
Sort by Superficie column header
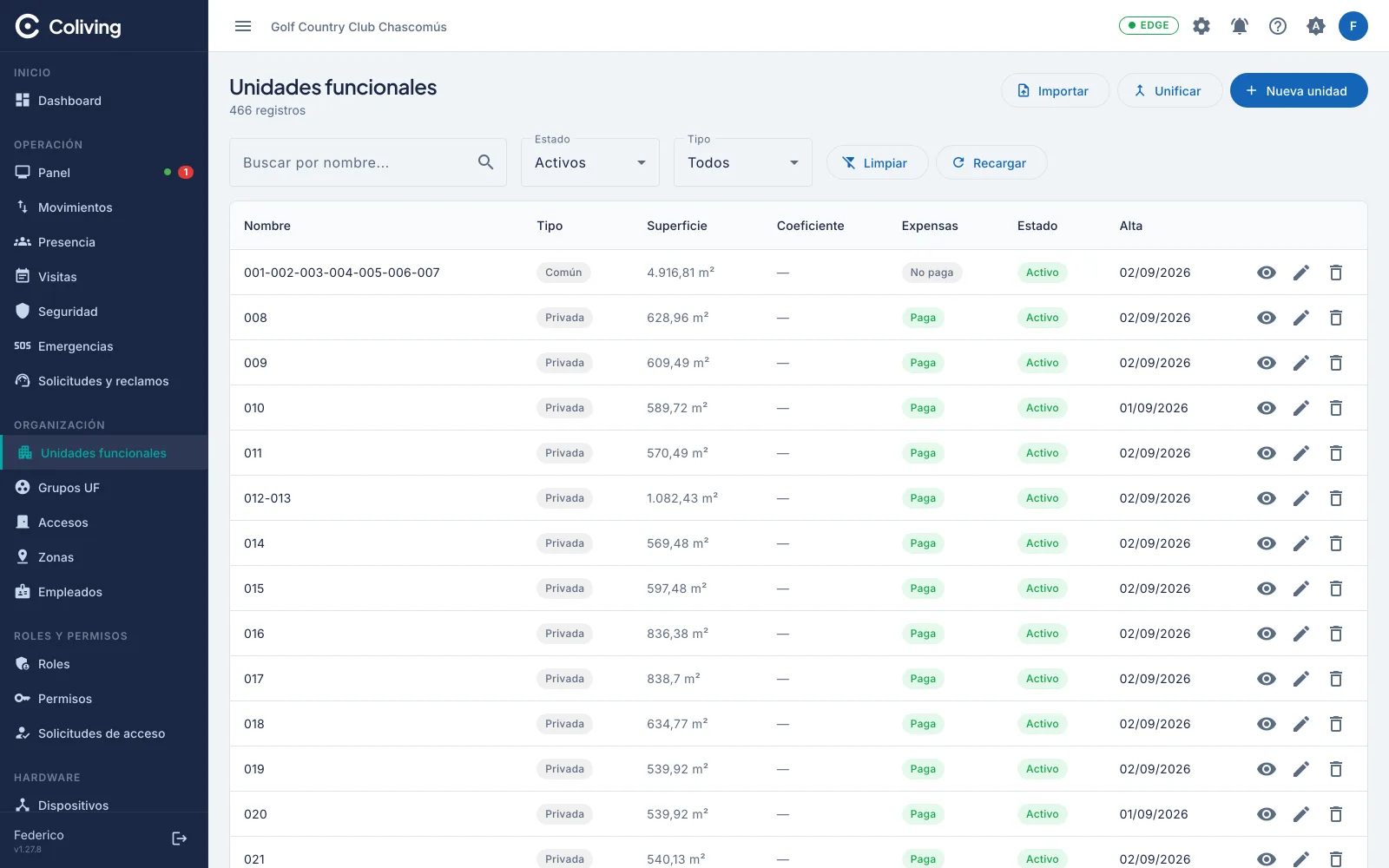coord(677,226)
